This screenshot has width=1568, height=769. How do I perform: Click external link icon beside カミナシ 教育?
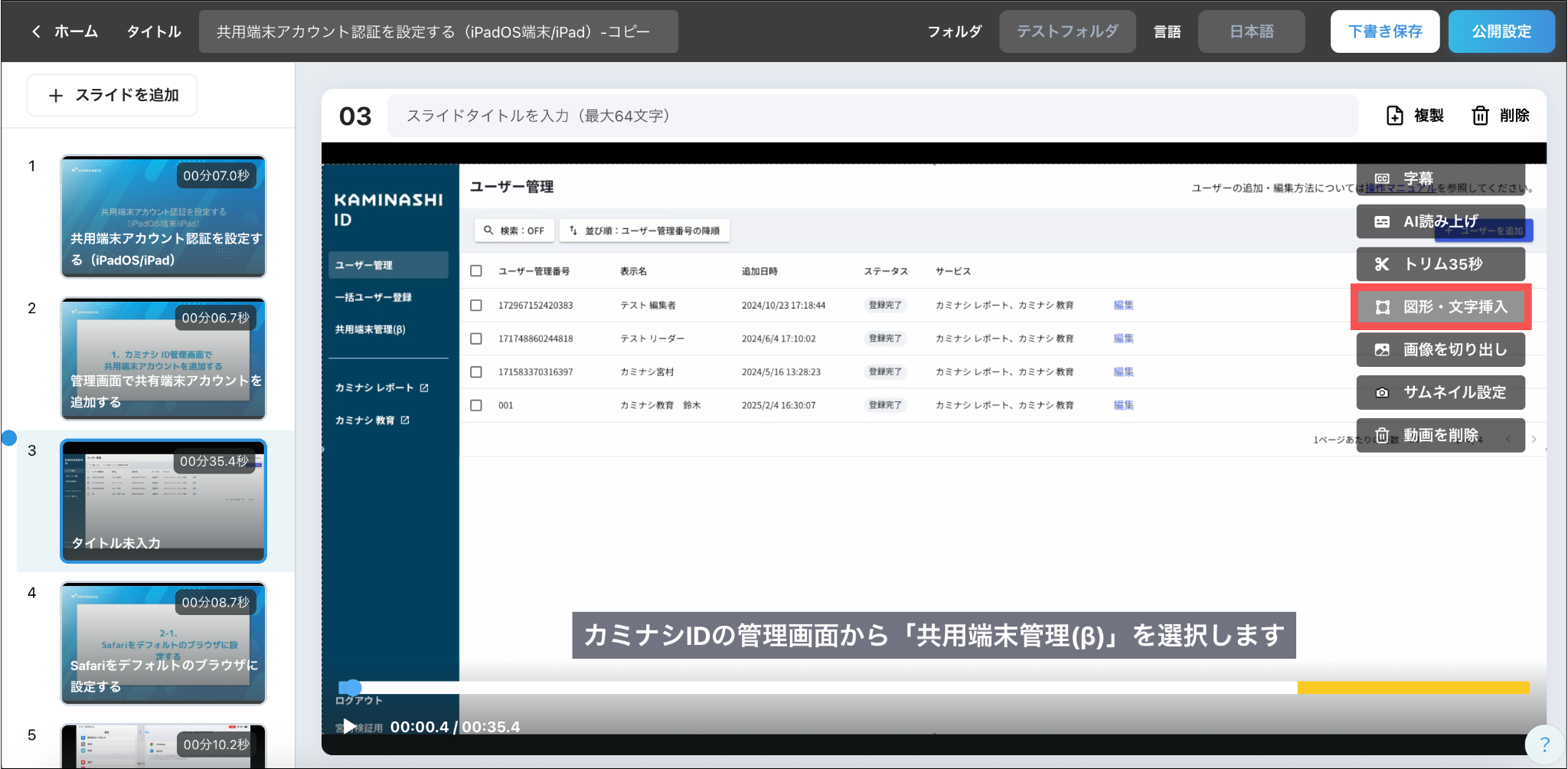pyautogui.click(x=405, y=420)
